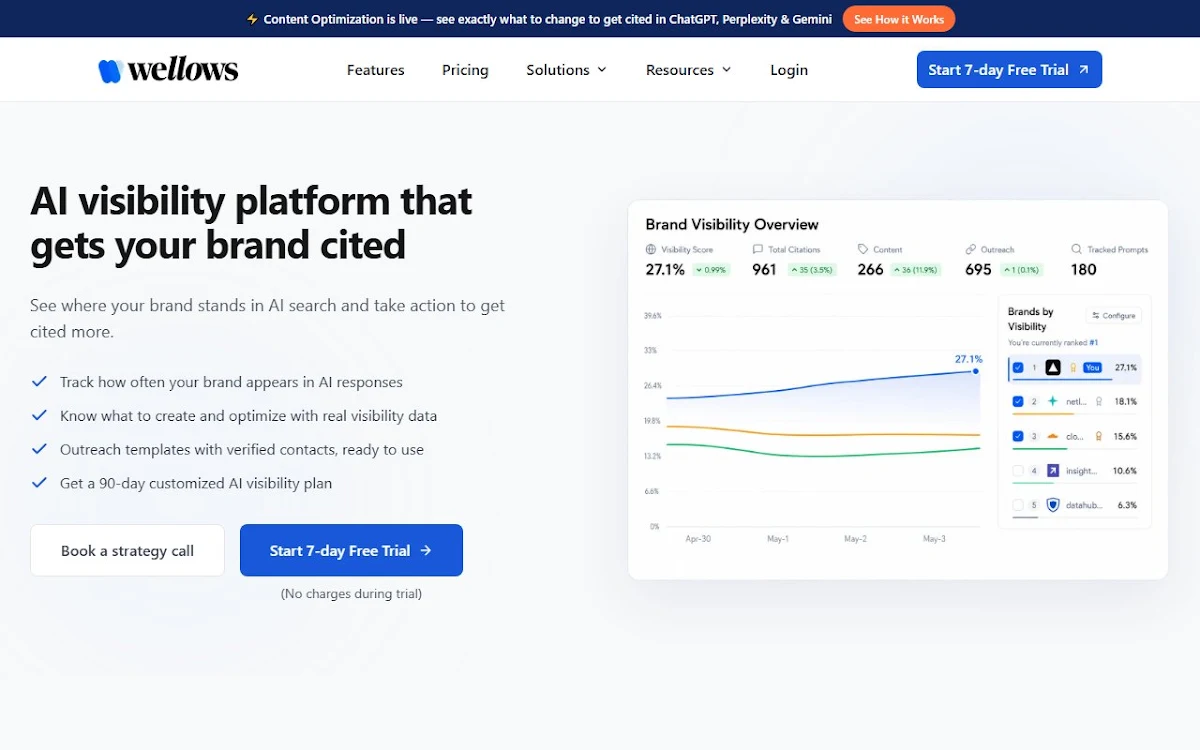Click the grey medal icon in the 18.1% row

coord(1099,401)
